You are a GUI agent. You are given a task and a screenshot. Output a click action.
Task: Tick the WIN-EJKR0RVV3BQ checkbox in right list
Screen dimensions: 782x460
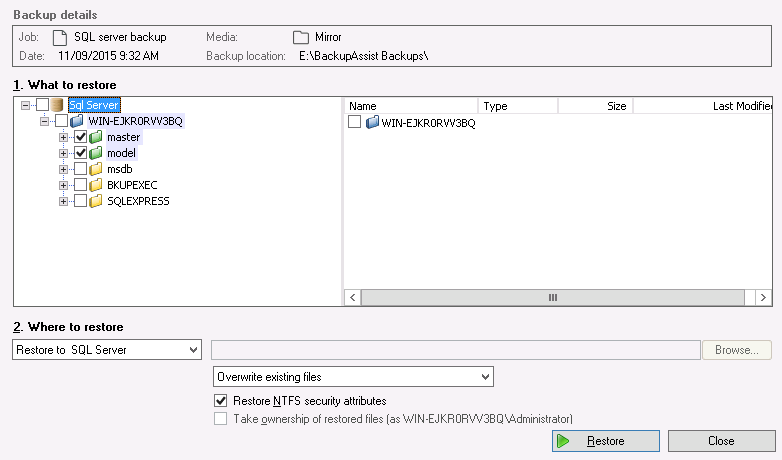tap(354, 122)
